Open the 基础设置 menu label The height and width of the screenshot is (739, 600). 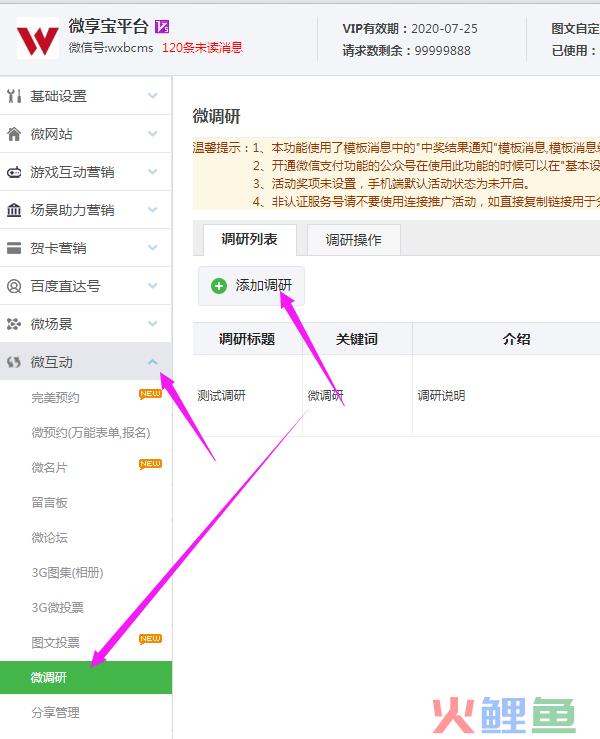click(58, 96)
